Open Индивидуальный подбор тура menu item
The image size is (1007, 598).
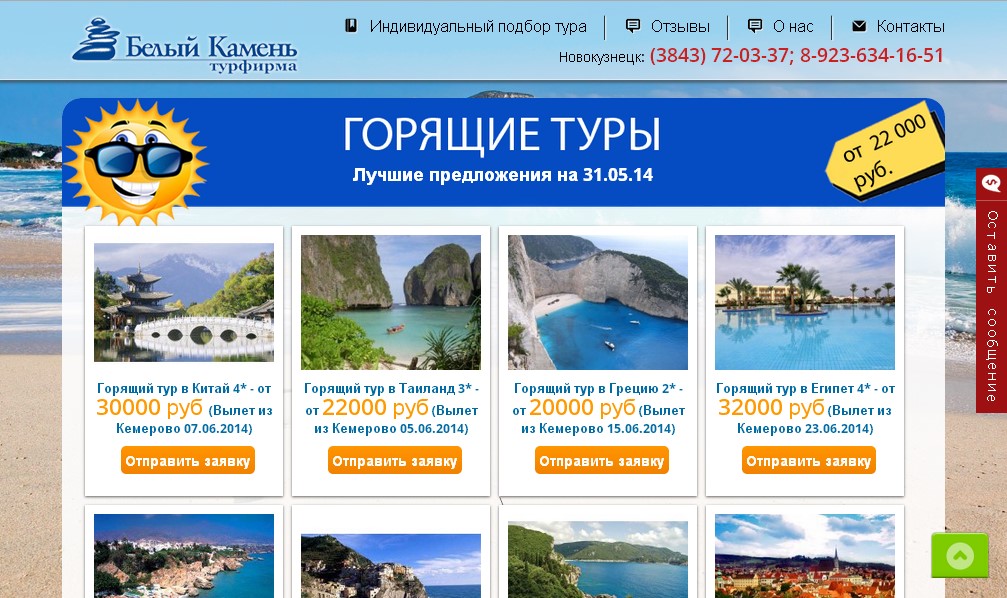[x=478, y=26]
